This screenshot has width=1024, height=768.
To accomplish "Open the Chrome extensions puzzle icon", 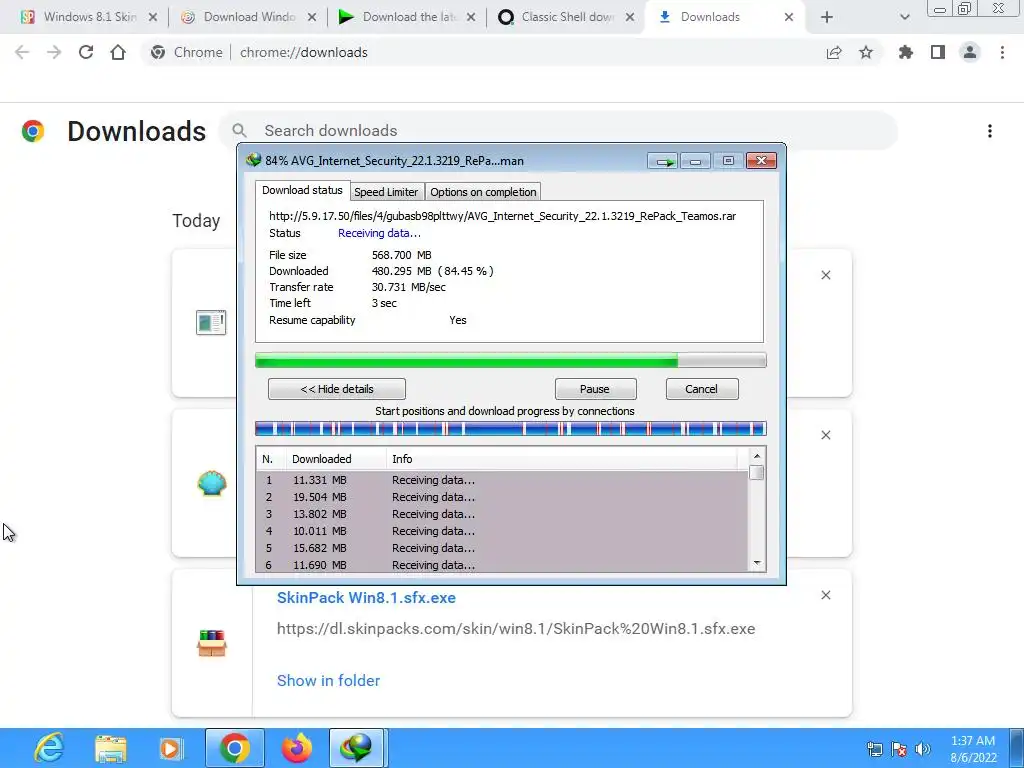I will pos(906,52).
